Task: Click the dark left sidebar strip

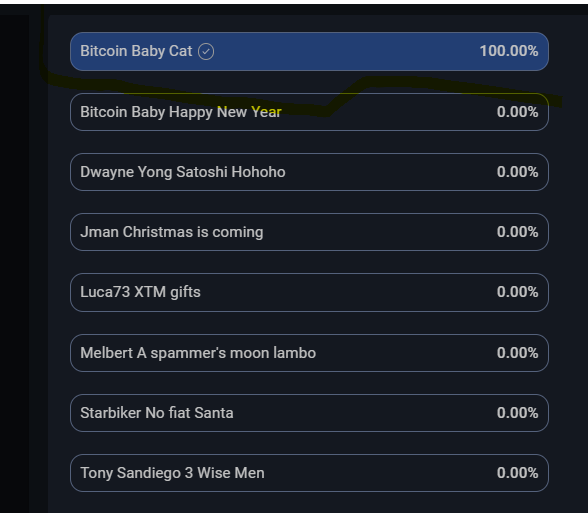Action: click(x=14, y=264)
